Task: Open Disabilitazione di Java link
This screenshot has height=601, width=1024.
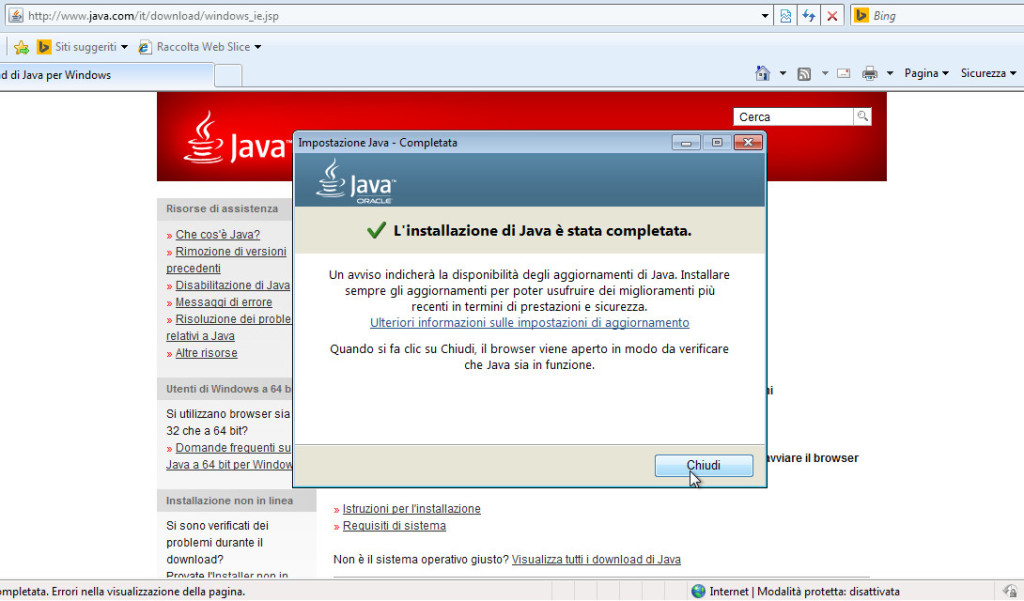Action: (232, 285)
